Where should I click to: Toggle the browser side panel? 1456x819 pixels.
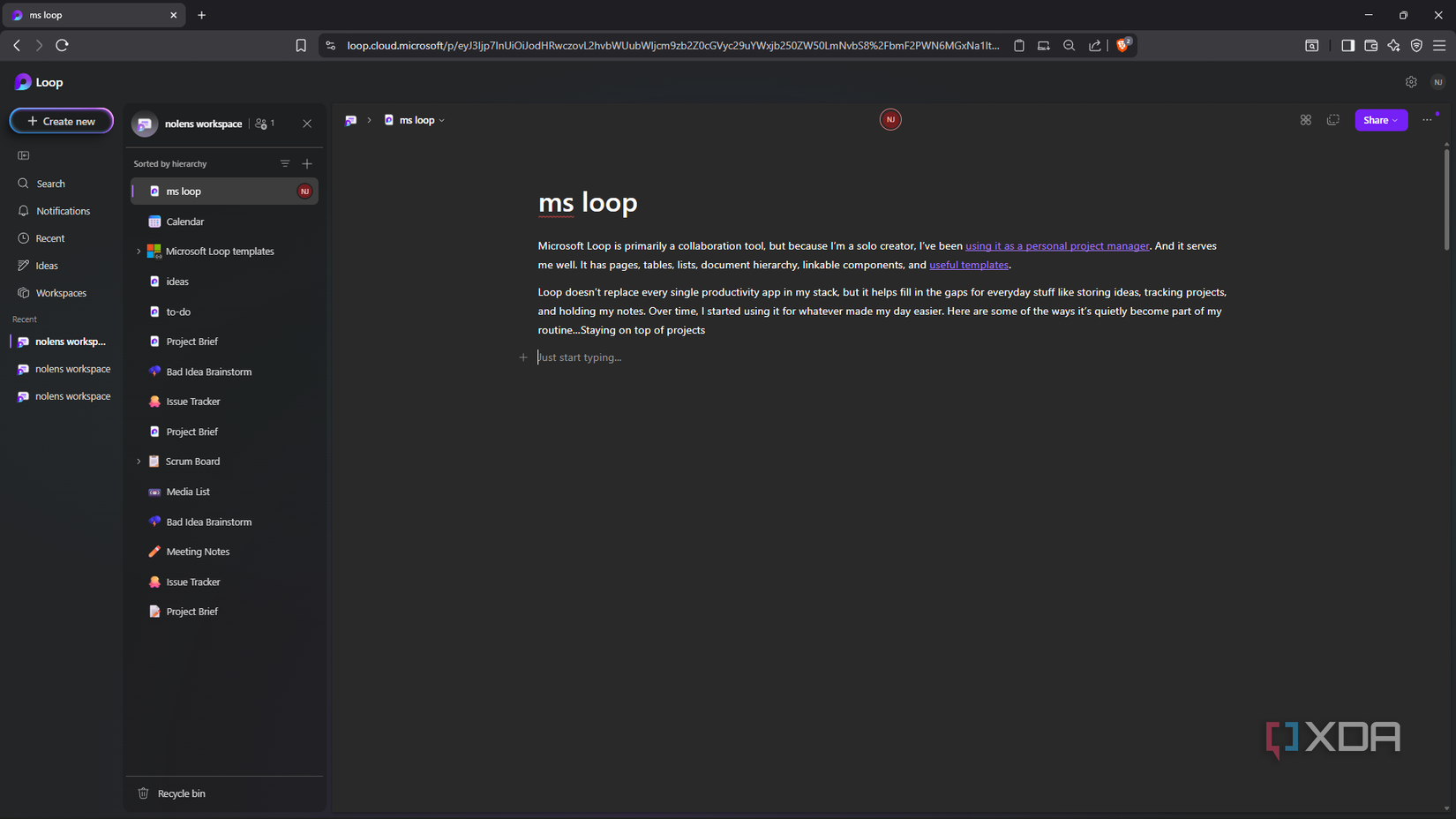(1347, 45)
